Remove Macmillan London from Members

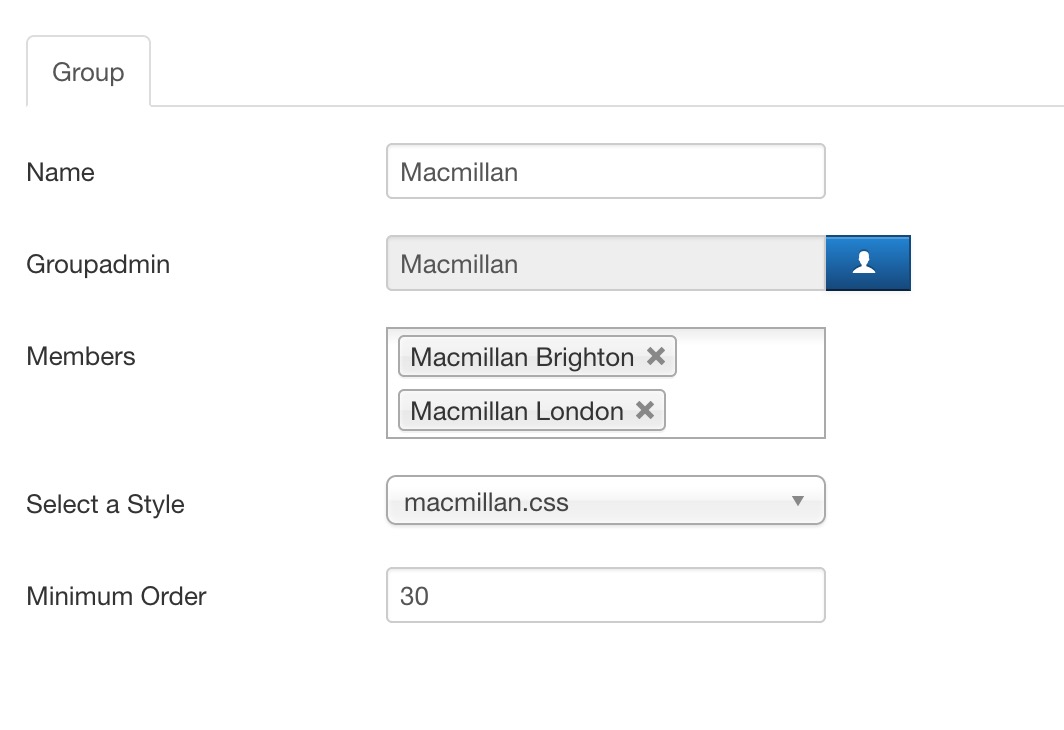click(x=645, y=410)
